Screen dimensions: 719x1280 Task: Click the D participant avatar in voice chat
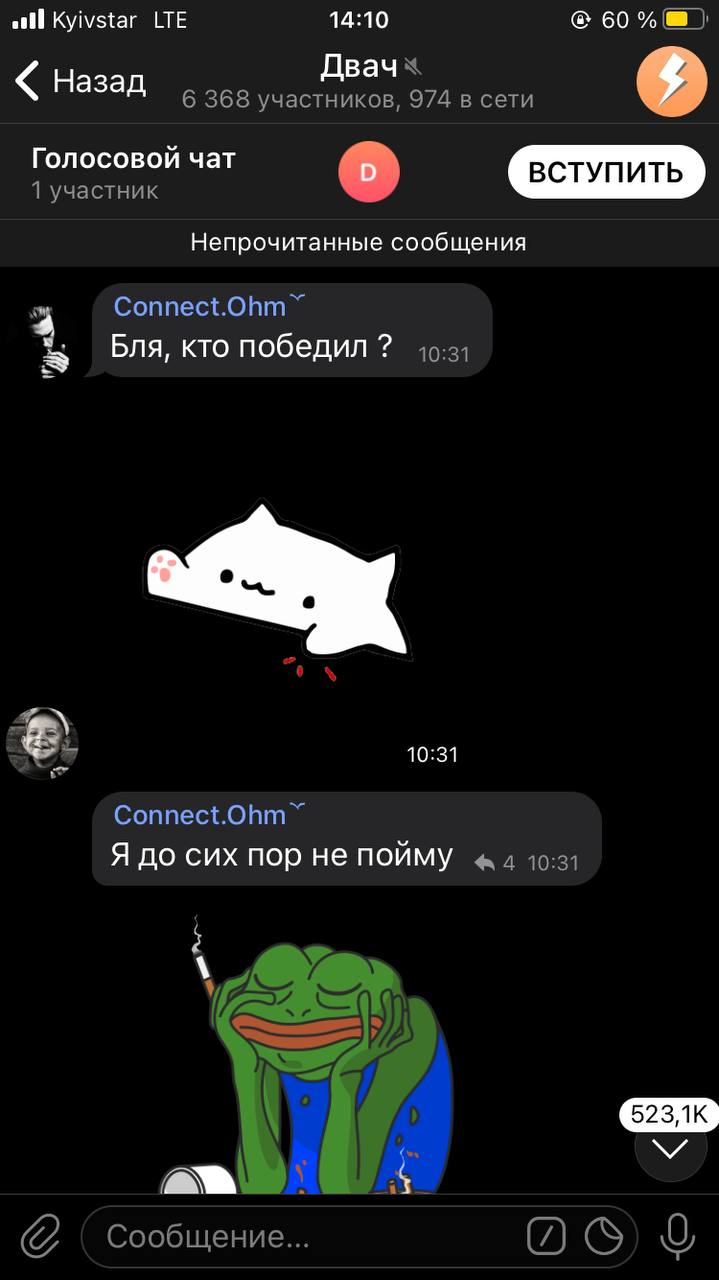[x=369, y=173]
